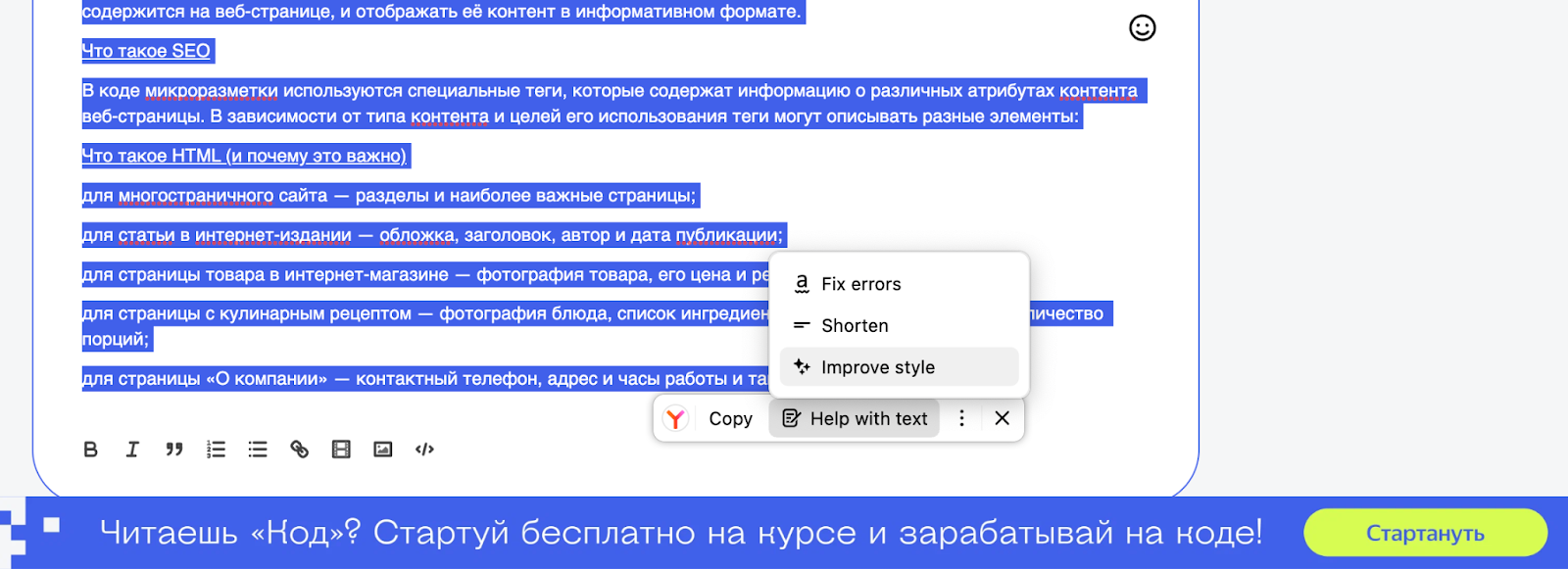Click the banner text Читаешь «Код»?

[230, 533]
